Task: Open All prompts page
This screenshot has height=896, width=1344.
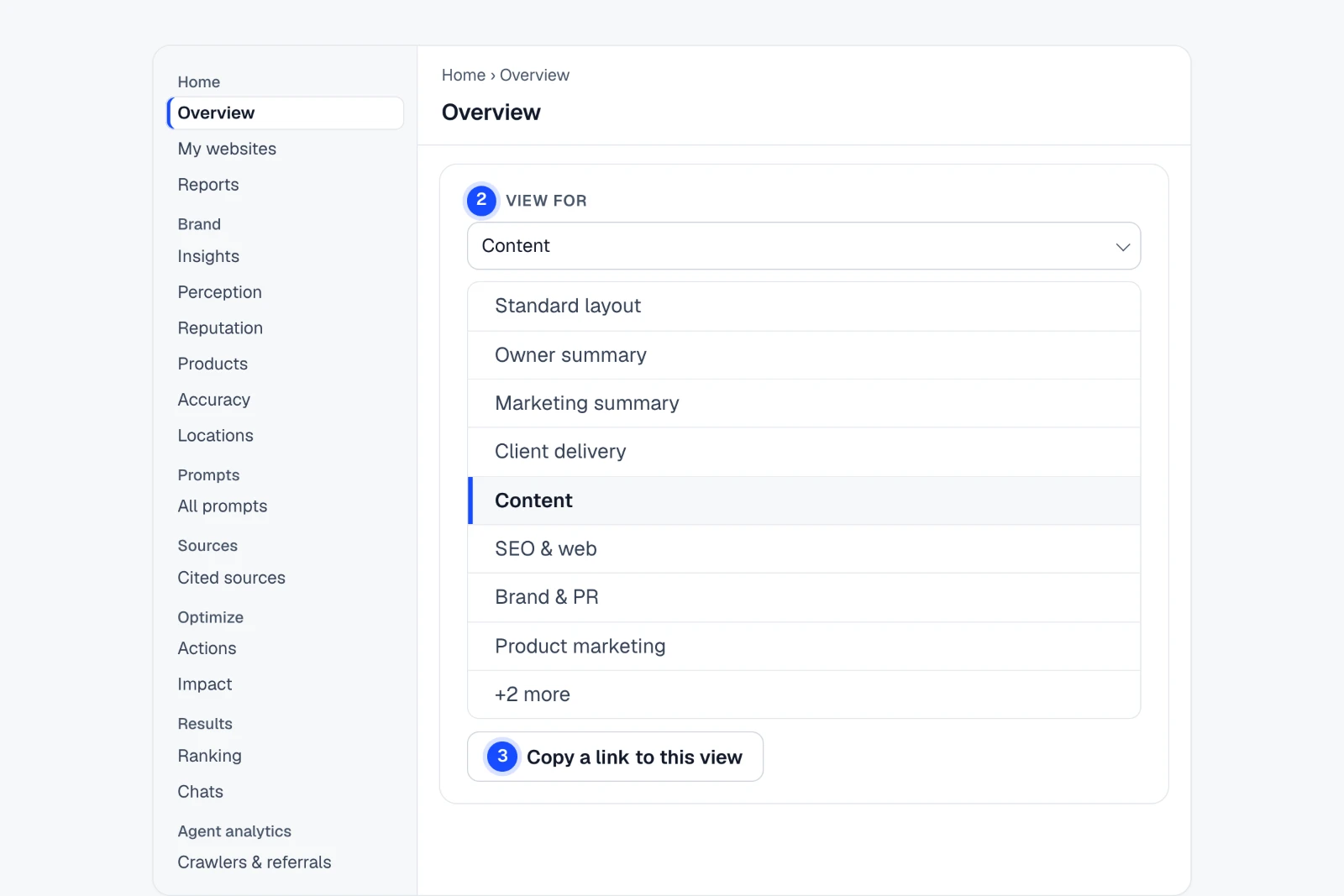Action: point(223,506)
